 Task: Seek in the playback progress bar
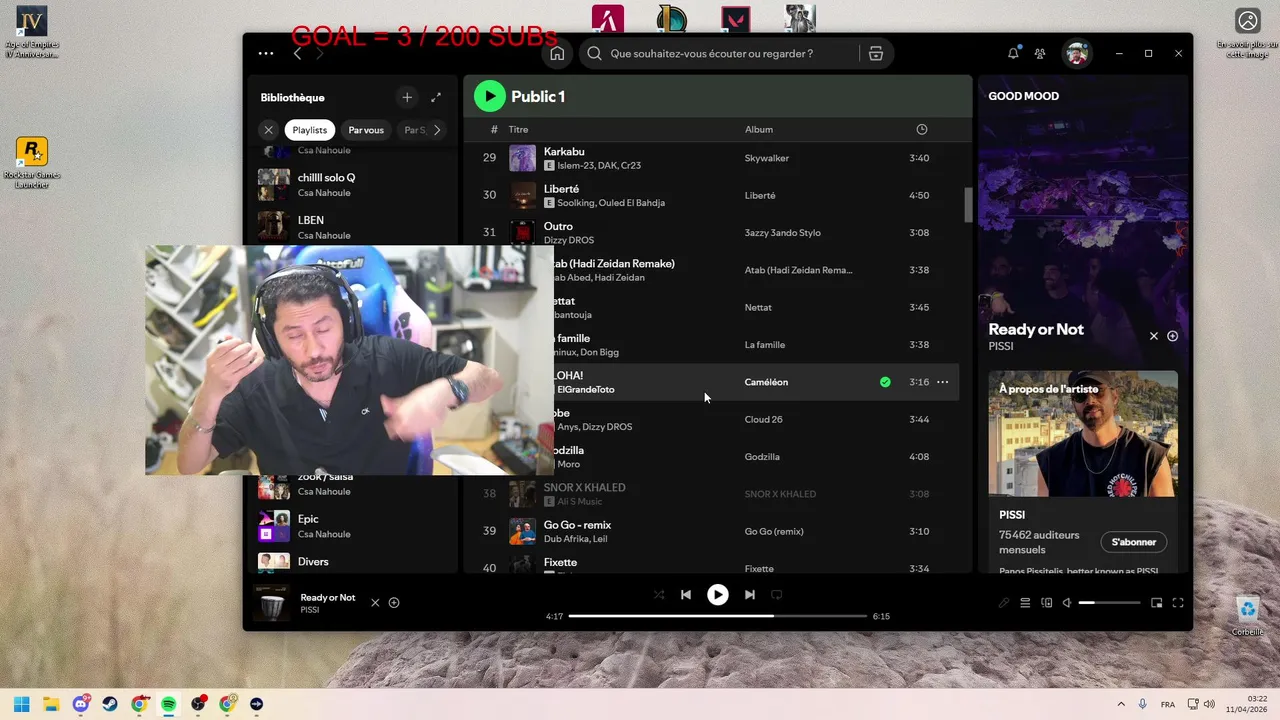[719, 616]
